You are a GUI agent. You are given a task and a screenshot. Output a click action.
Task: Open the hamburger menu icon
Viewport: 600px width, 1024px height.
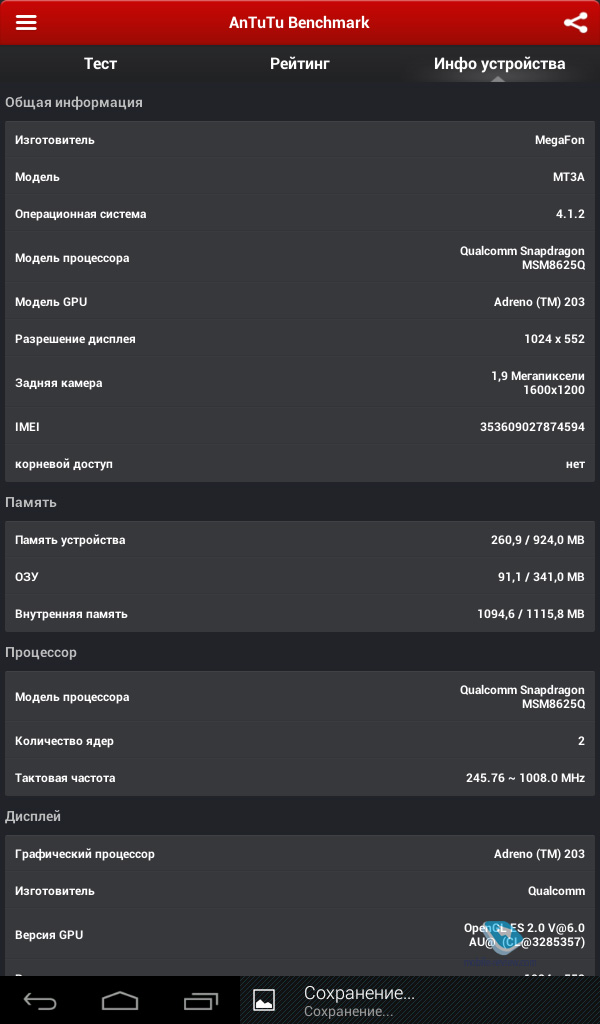tap(26, 23)
